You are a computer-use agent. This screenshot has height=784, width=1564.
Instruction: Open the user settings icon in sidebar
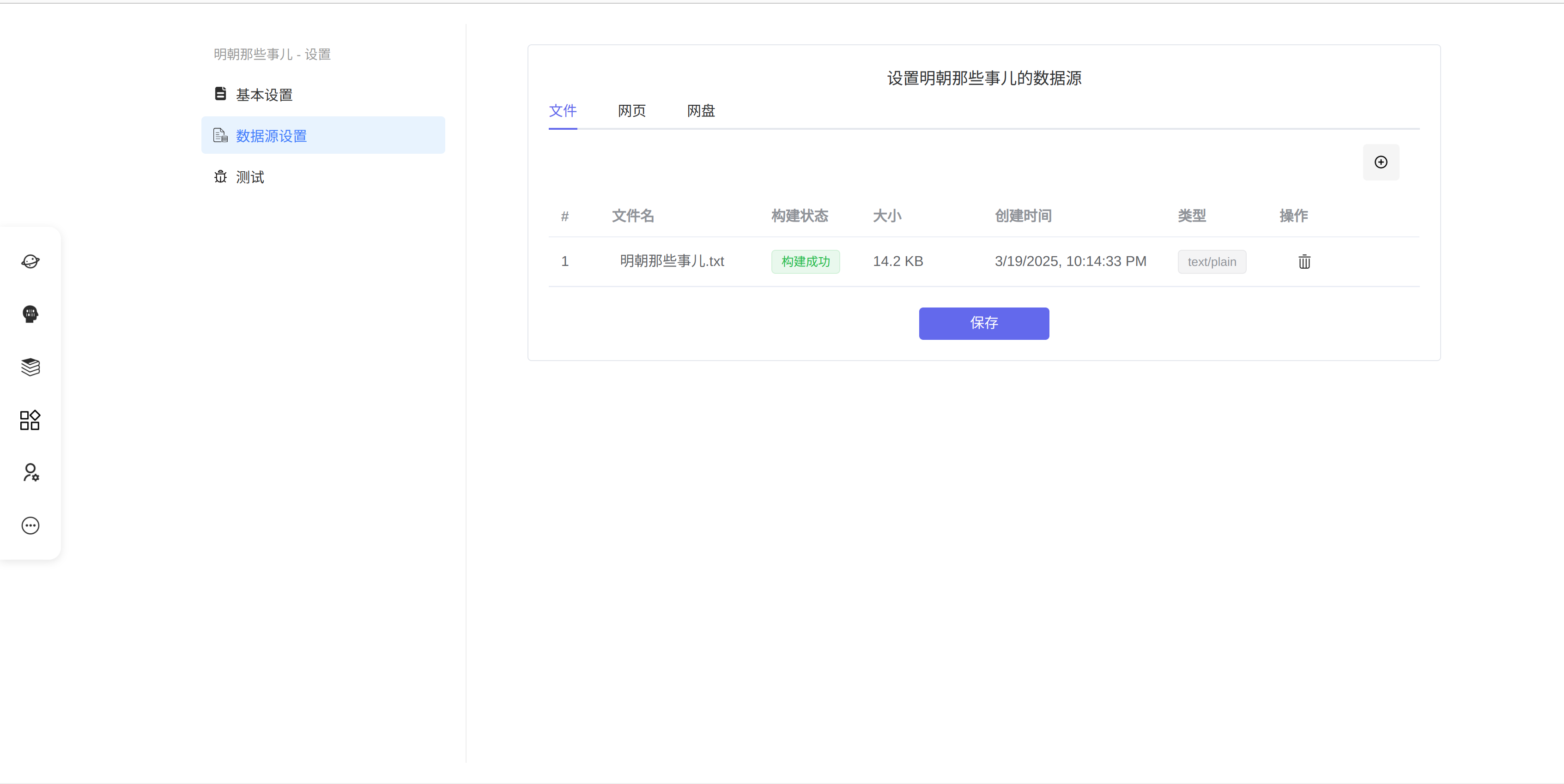[30, 472]
